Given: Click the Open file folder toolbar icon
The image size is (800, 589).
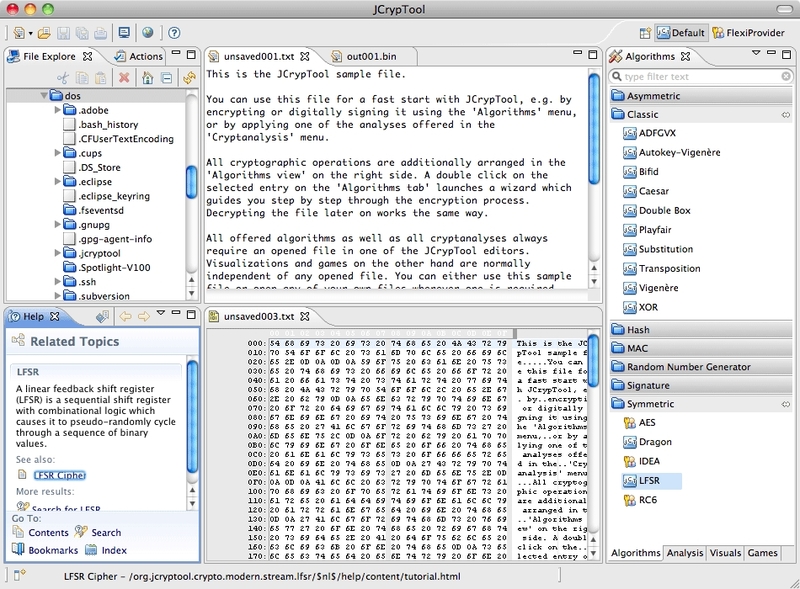Looking at the screenshot, I should click(x=44, y=33).
